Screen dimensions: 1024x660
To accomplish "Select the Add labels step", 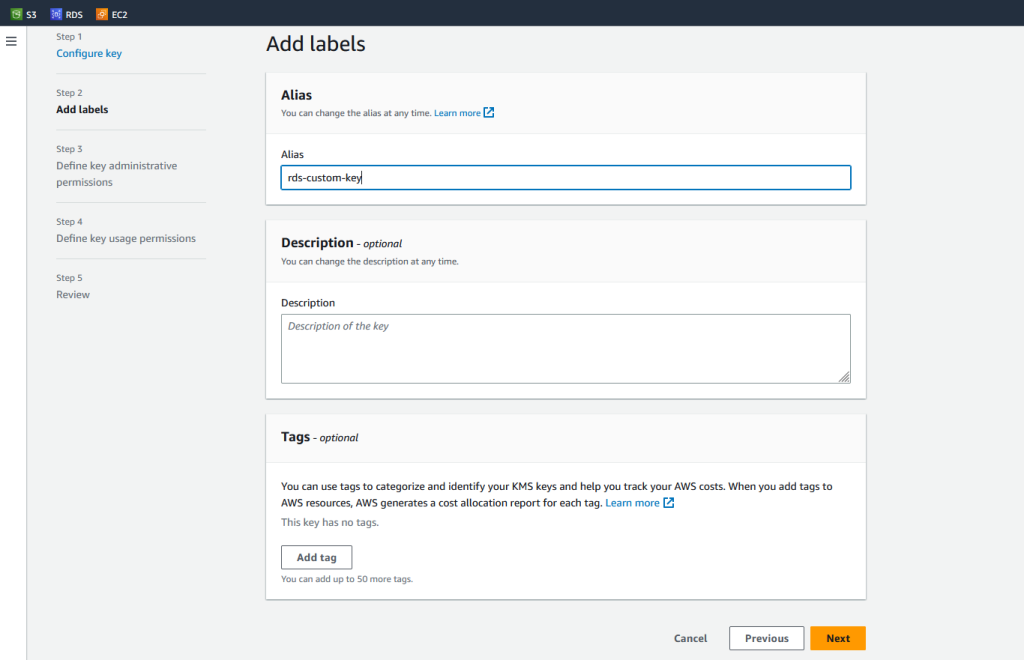I will point(82,109).
